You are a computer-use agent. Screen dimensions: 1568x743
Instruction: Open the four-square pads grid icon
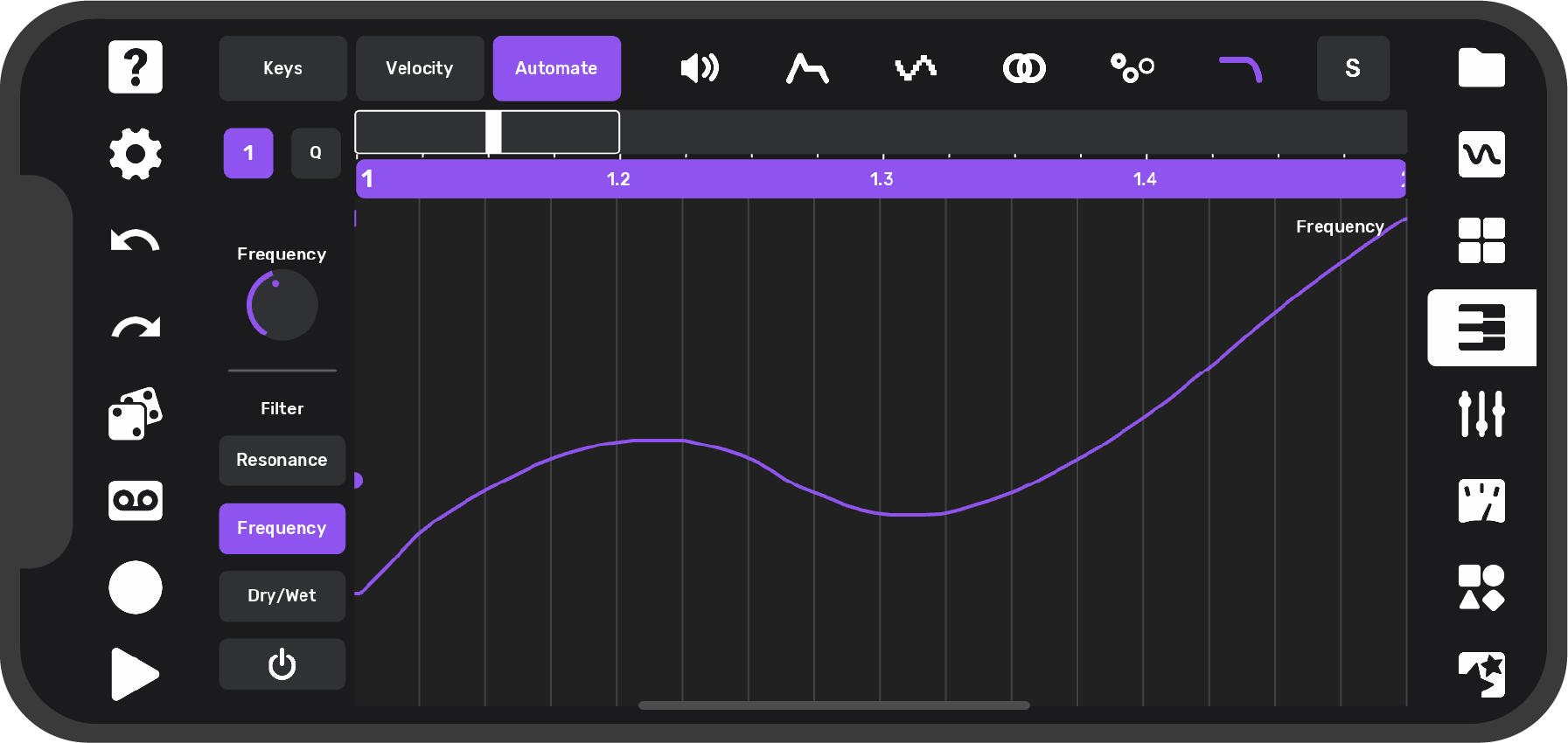tap(1481, 240)
